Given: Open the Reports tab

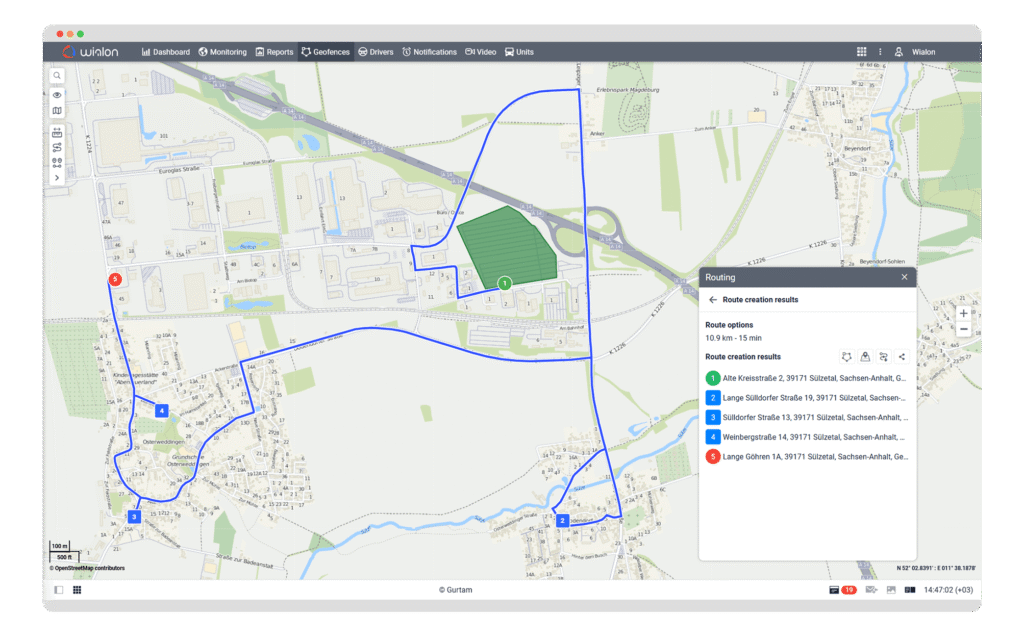Looking at the screenshot, I should click(274, 52).
